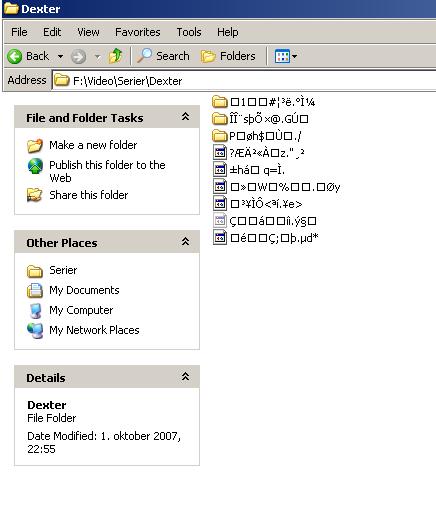Open My Documents link
The image size is (436, 524).
[x=84, y=290]
